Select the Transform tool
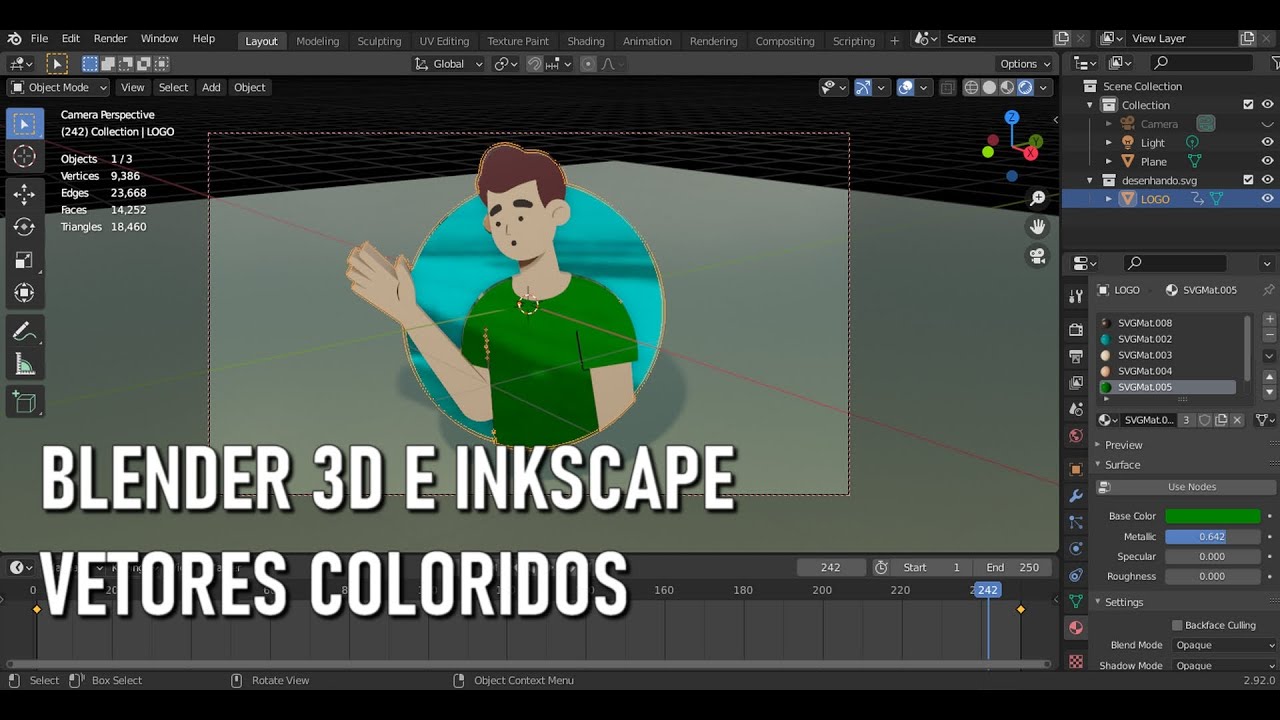1280x720 pixels. pos(24,293)
